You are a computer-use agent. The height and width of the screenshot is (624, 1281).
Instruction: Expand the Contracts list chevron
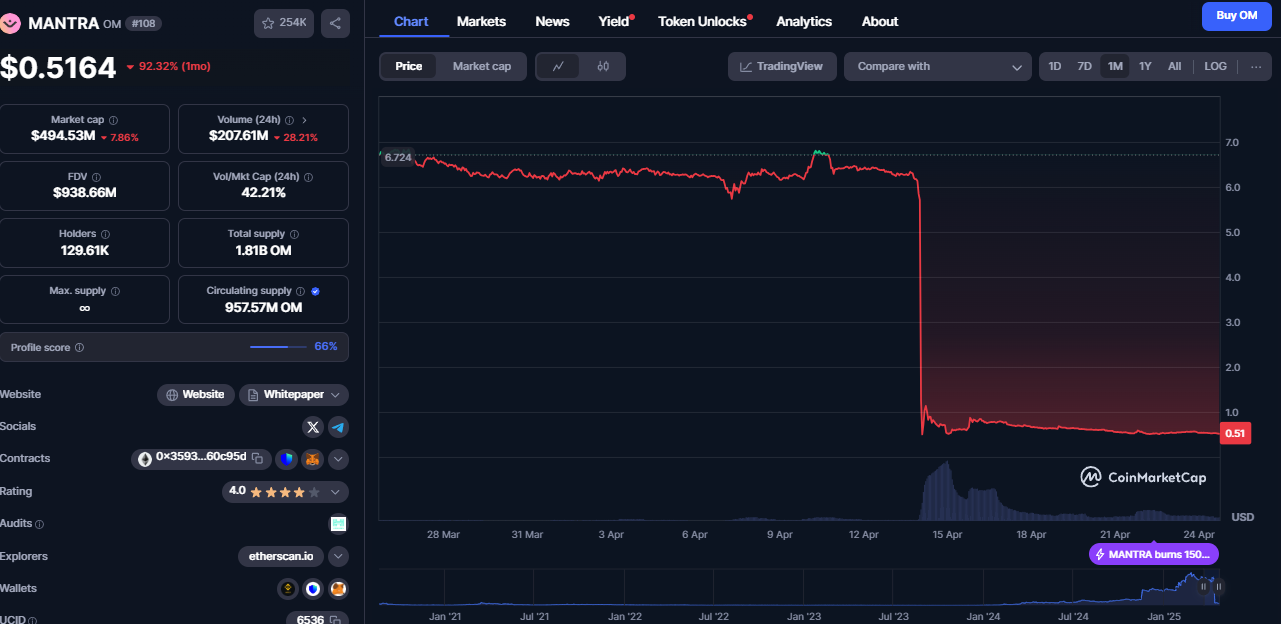338,459
